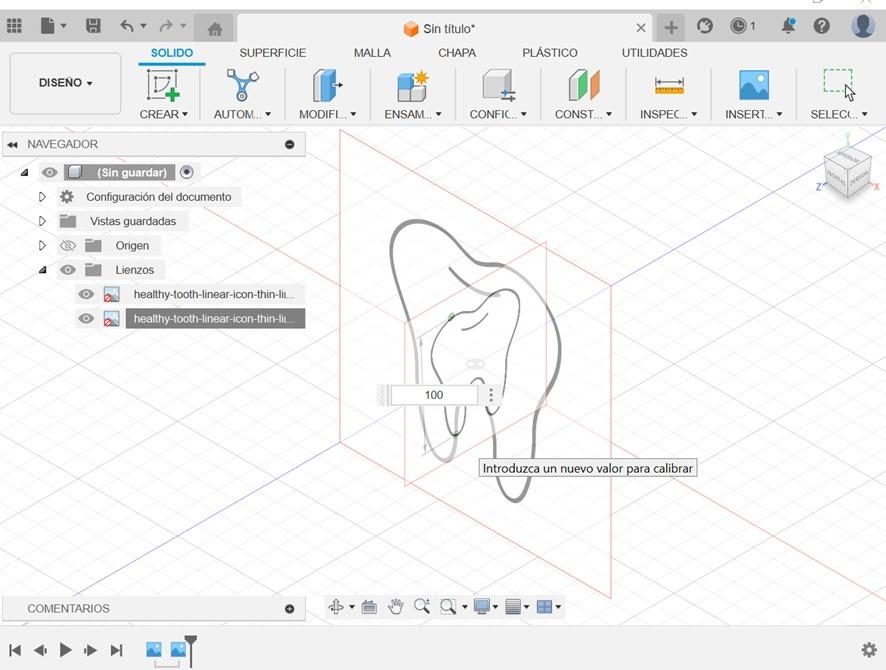Click the Configure icon
Viewport: 886px width, 670px height.
[498, 85]
